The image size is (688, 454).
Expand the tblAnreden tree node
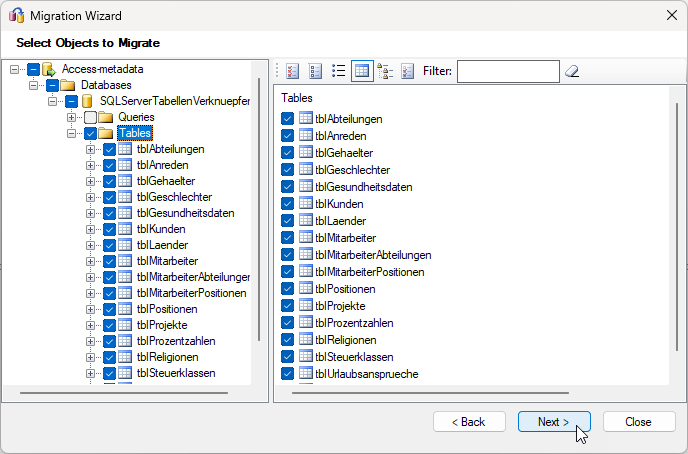(90, 165)
